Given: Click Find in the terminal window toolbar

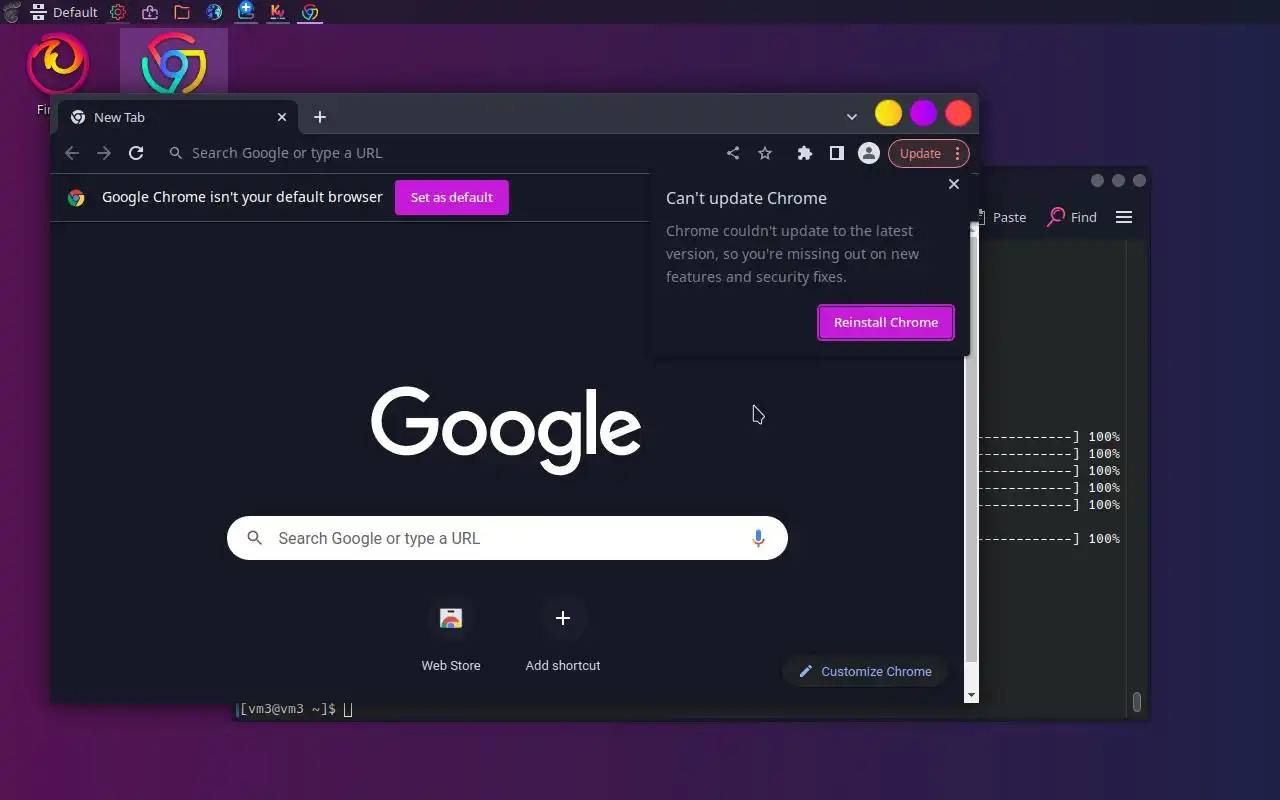Looking at the screenshot, I should pos(1072,217).
